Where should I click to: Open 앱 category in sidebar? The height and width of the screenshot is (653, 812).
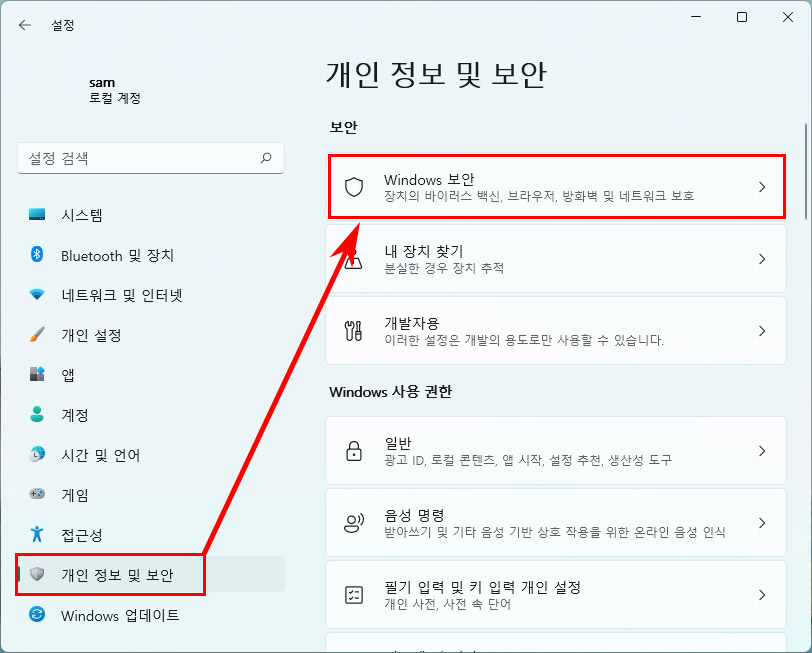(x=151, y=374)
